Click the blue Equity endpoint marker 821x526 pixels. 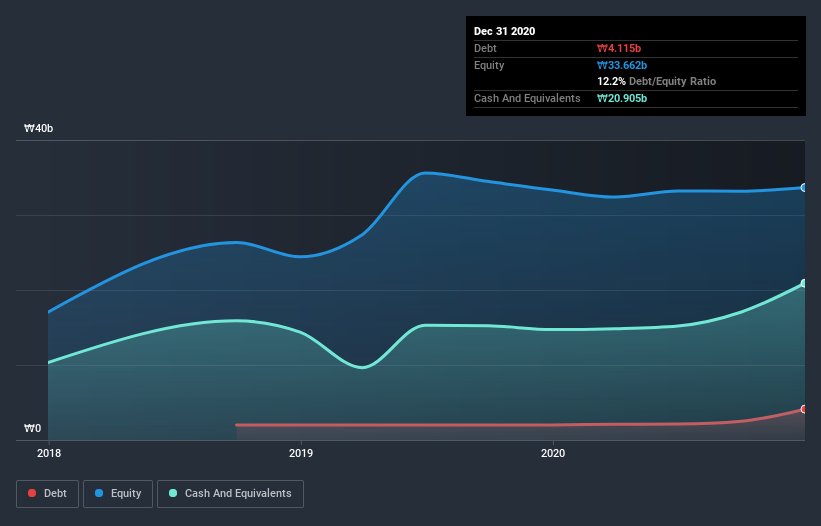[x=804, y=187]
